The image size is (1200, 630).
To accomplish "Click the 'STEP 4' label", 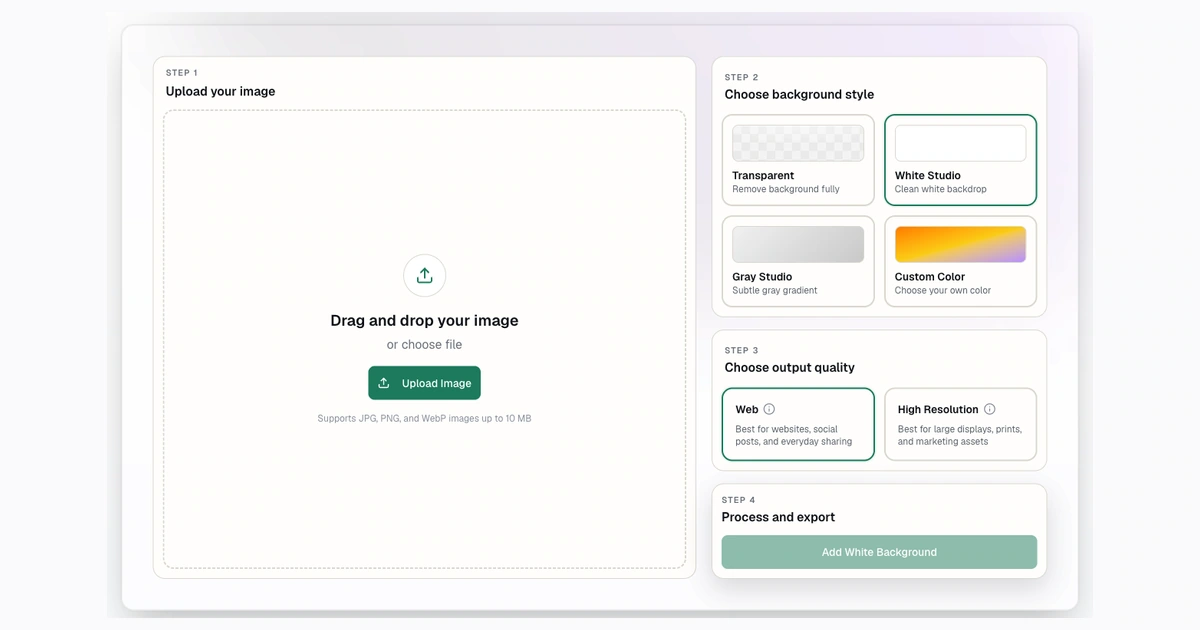I will [739, 500].
